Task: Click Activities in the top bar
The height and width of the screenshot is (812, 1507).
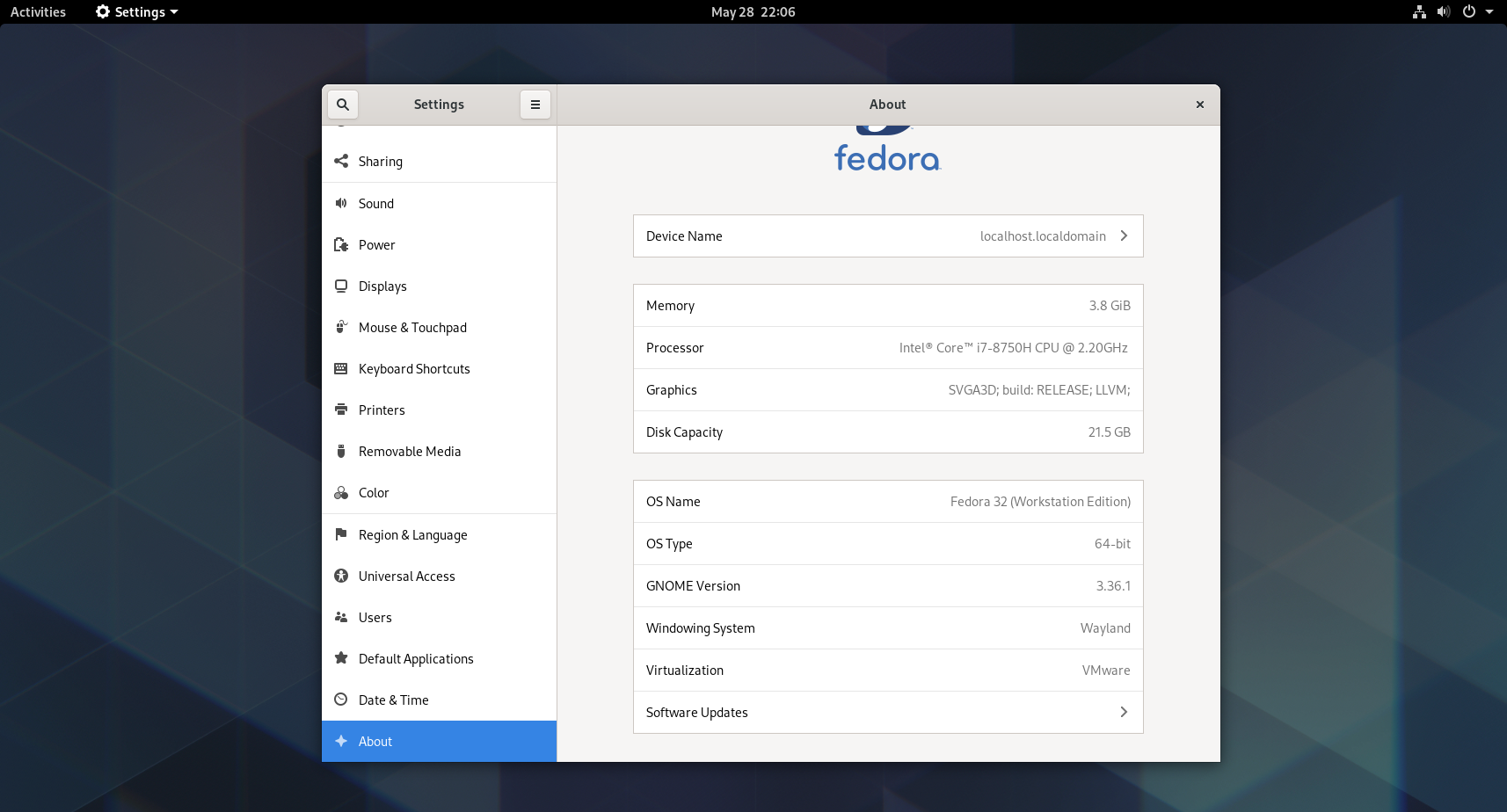Action: (38, 11)
